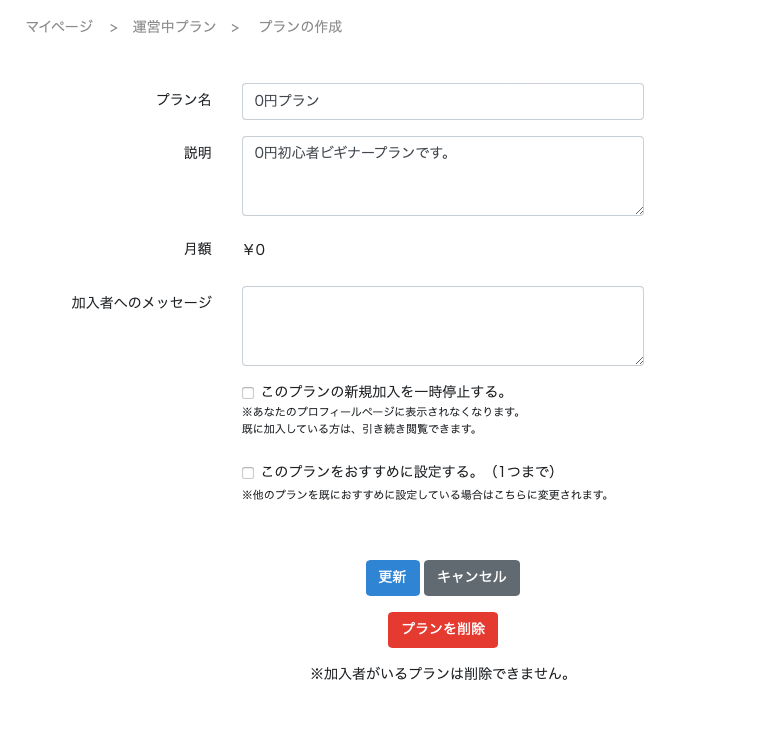Viewport: 758px width, 751px height.
Task: Click the ¥0 monthly amount value
Action: (x=254, y=250)
